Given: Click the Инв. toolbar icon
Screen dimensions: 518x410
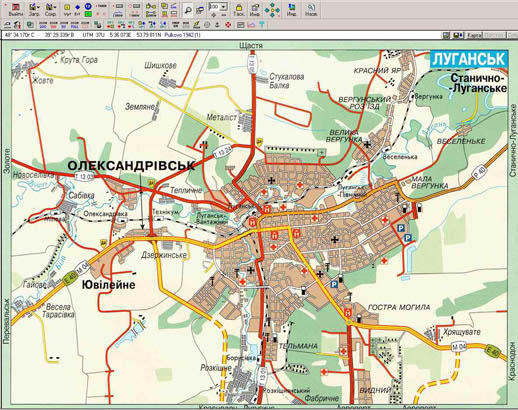Looking at the screenshot, I should 255,10.
